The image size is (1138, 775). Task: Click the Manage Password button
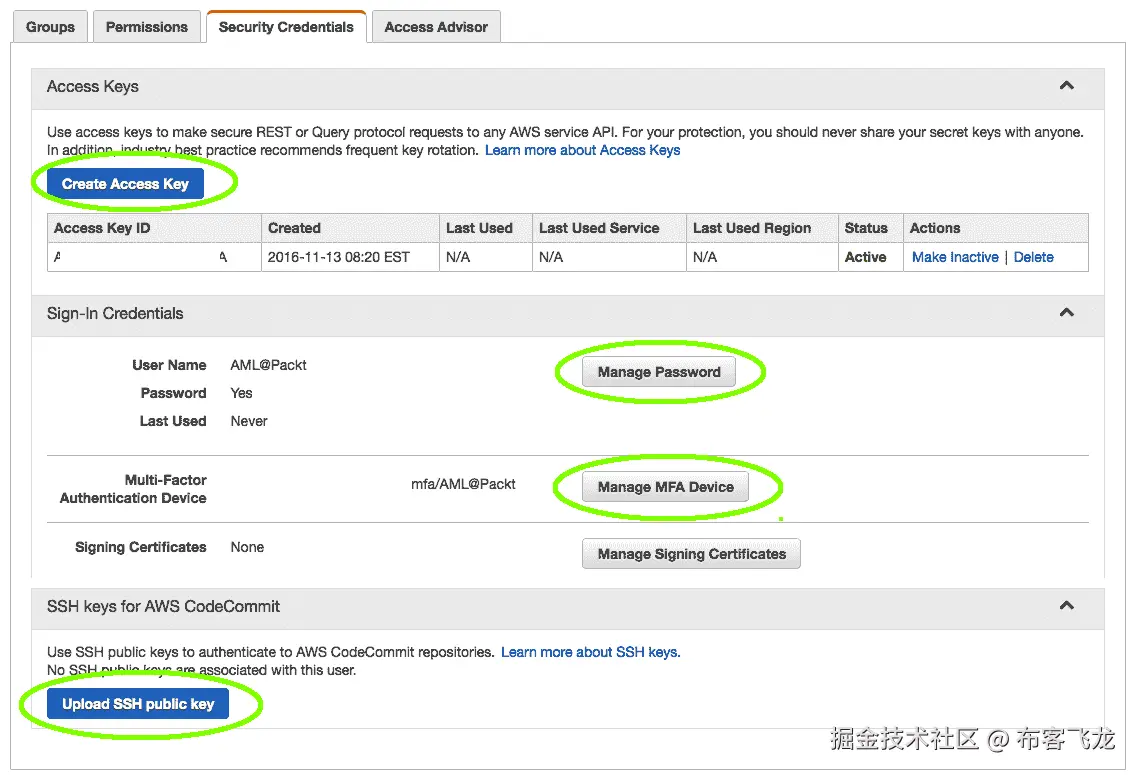pyautogui.click(x=659, y=372)
